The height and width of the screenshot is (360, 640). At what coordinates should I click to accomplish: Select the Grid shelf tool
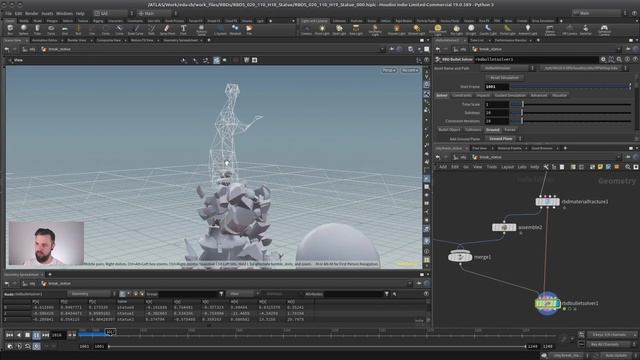click(64, 29)
